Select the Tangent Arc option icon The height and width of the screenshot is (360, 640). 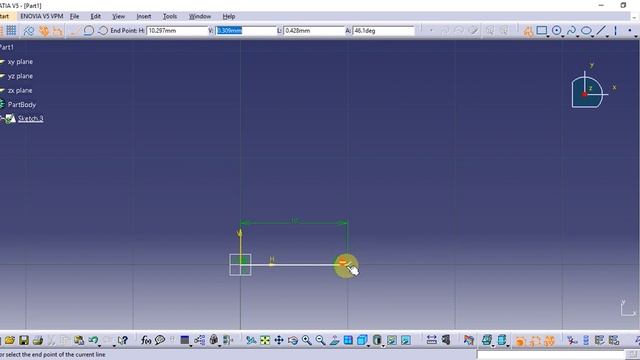tap(89, 31)
